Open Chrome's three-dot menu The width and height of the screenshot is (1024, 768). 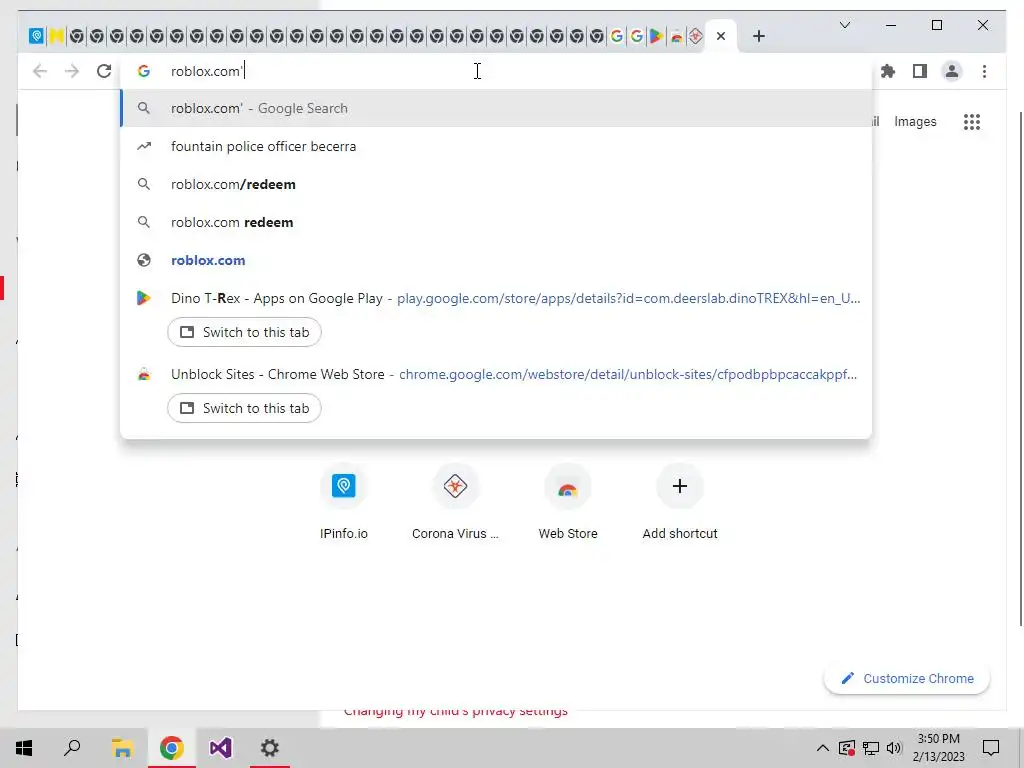pyautogui.click(x=984, y=71)
